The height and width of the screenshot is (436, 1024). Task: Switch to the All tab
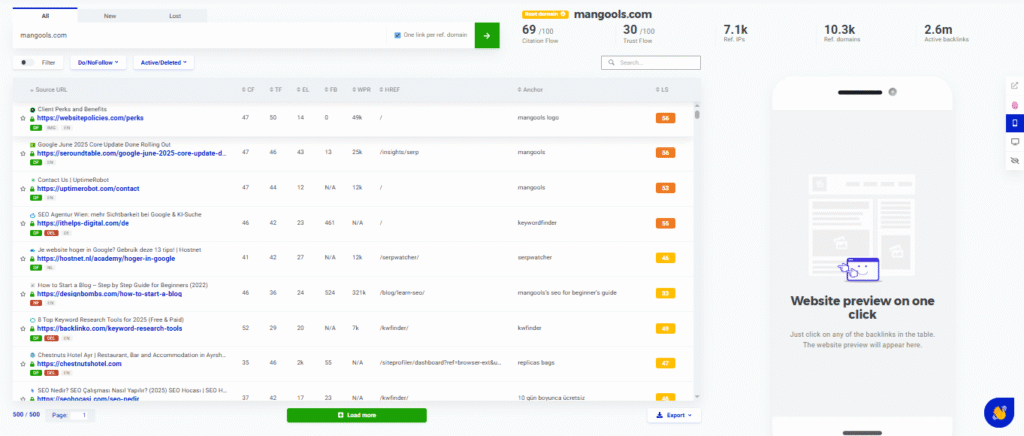tap(45, 16)
